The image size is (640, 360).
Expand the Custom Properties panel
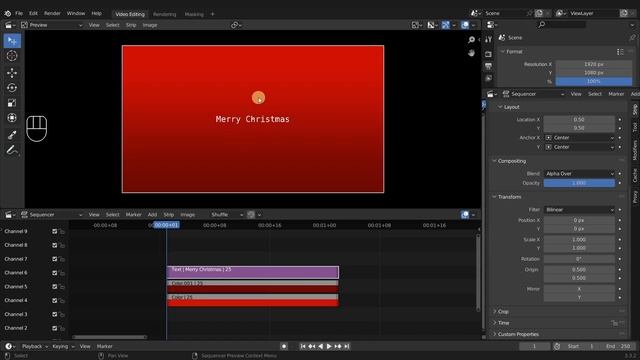(518, 334)
